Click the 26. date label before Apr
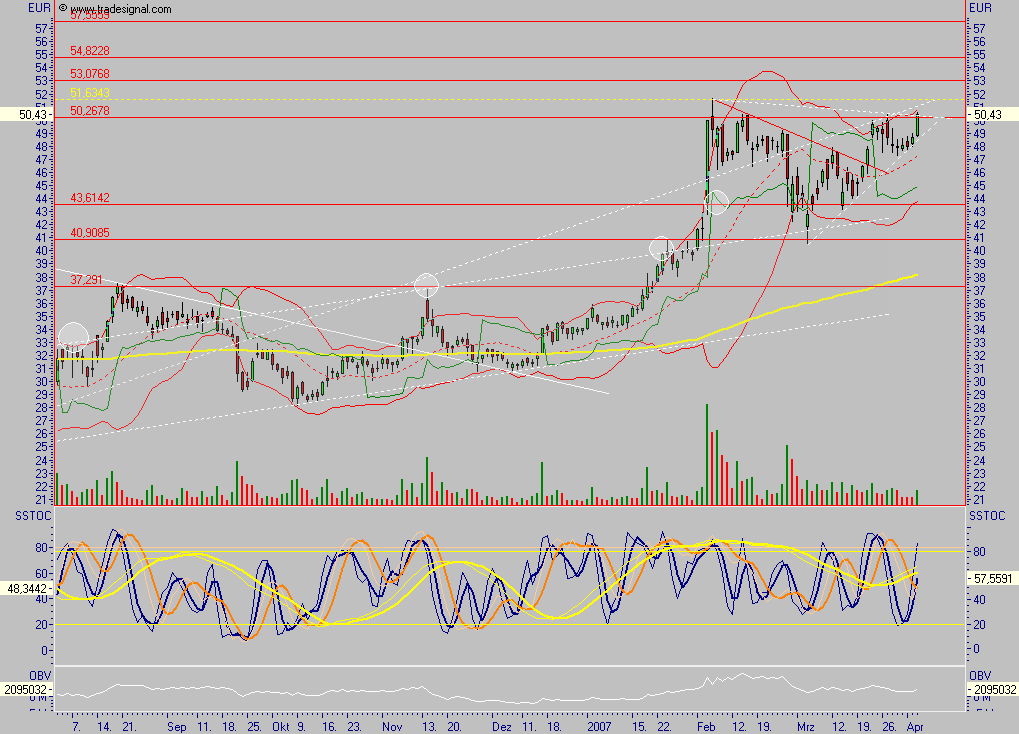The height and width of the screenshot is (734, 1019). point(889,726)
